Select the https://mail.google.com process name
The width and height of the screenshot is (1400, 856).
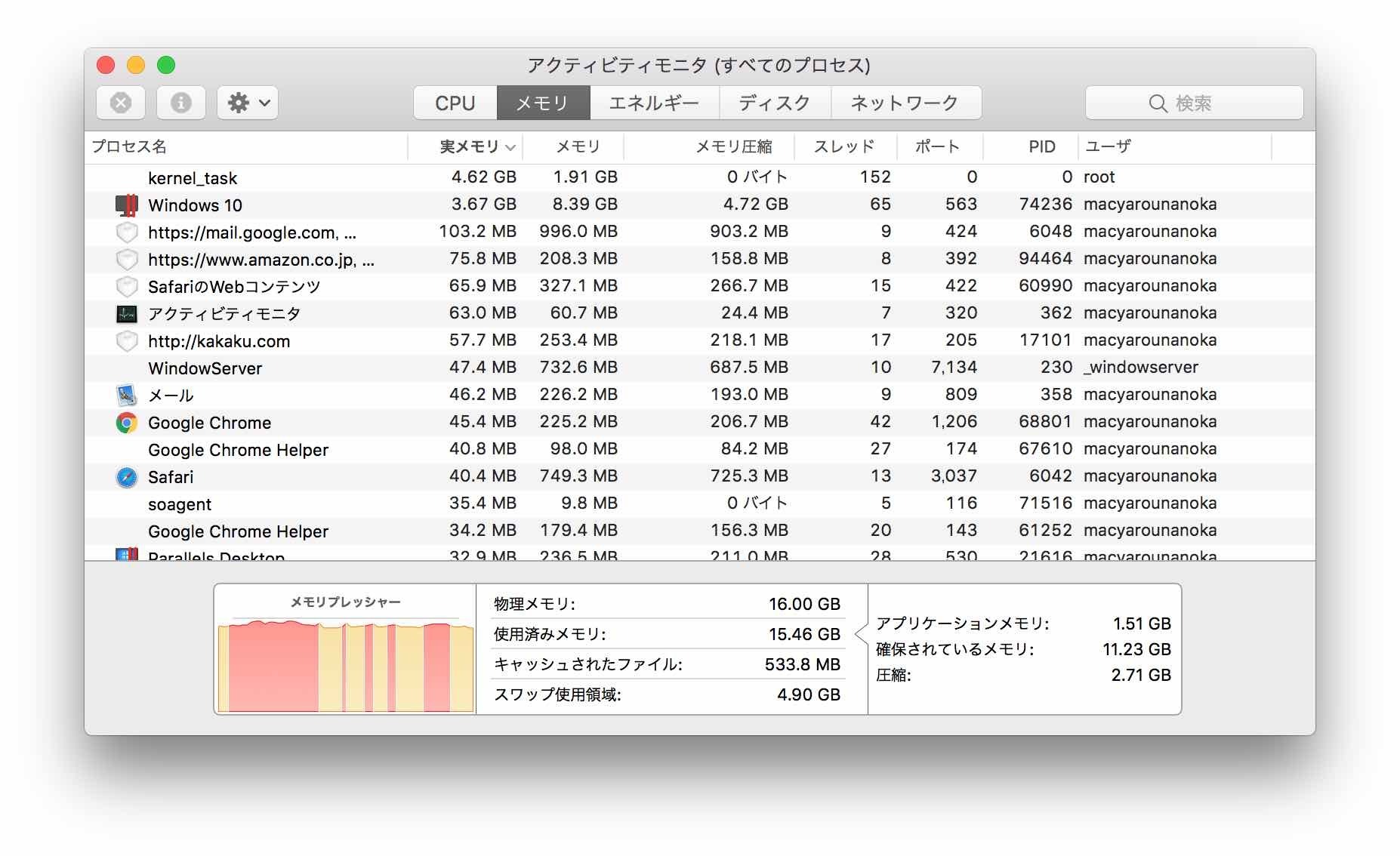(252, 232)
